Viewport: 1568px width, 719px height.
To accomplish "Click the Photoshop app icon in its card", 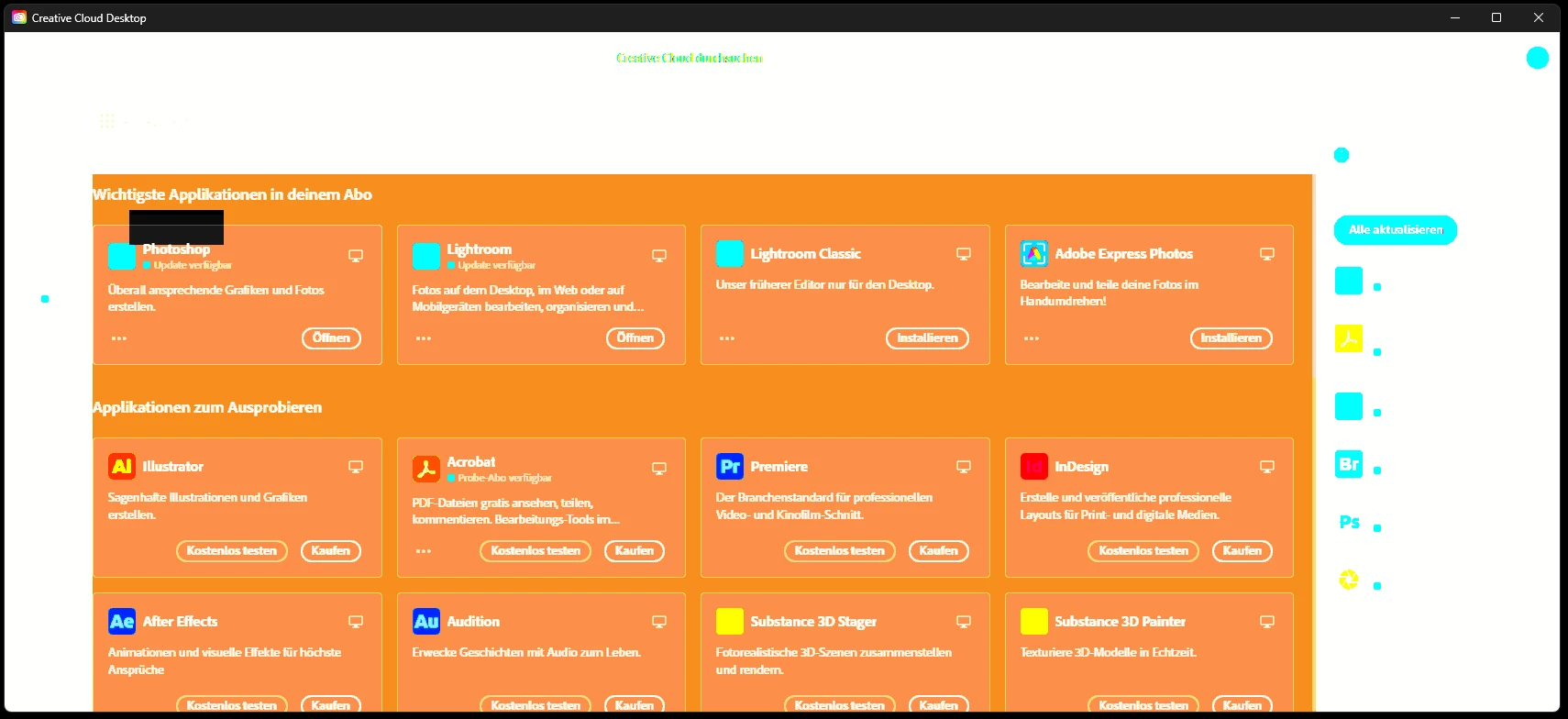I will point(122,256).
